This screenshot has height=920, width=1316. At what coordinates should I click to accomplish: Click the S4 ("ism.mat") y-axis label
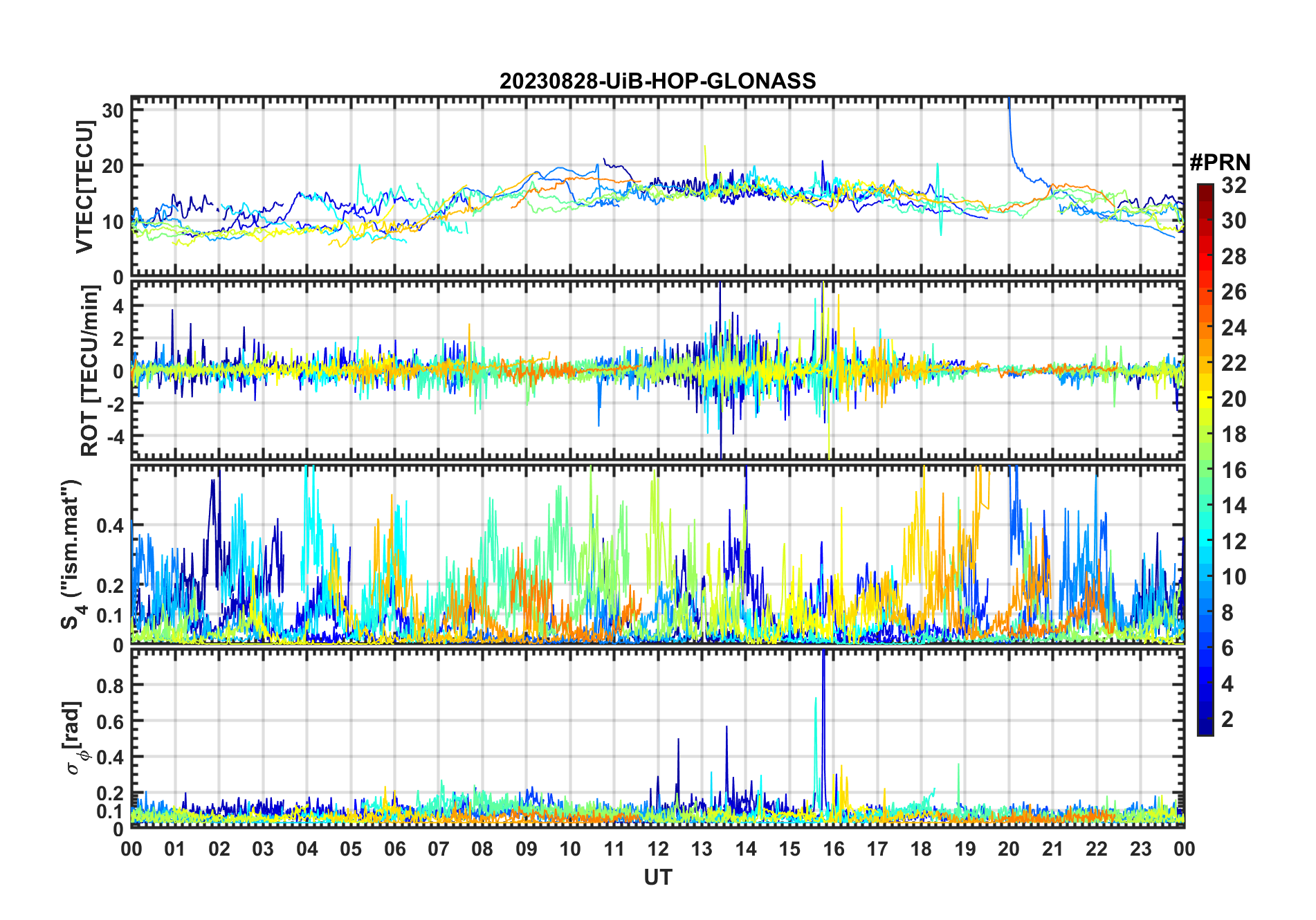tap(71, 555)
